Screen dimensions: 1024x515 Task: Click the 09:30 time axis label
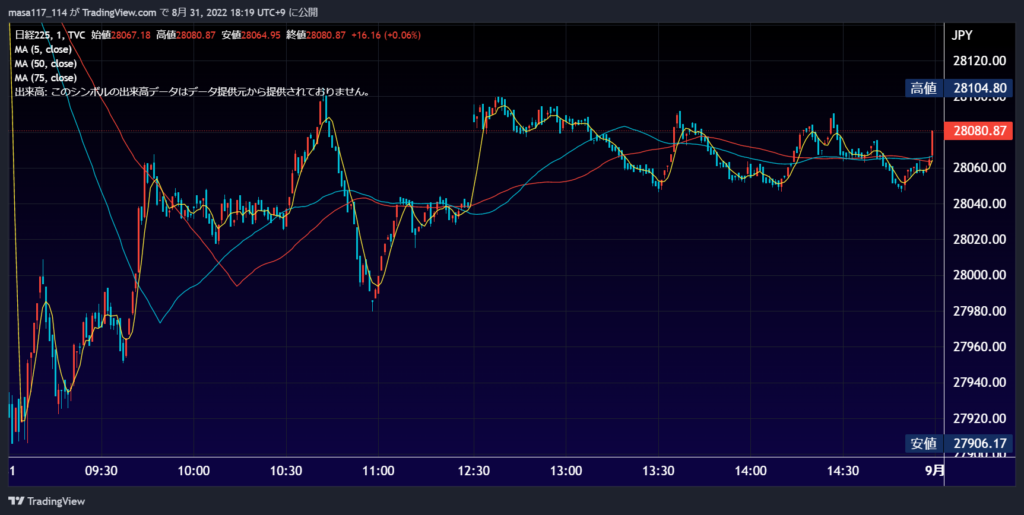pyautogui.click(x=101, y=471)
